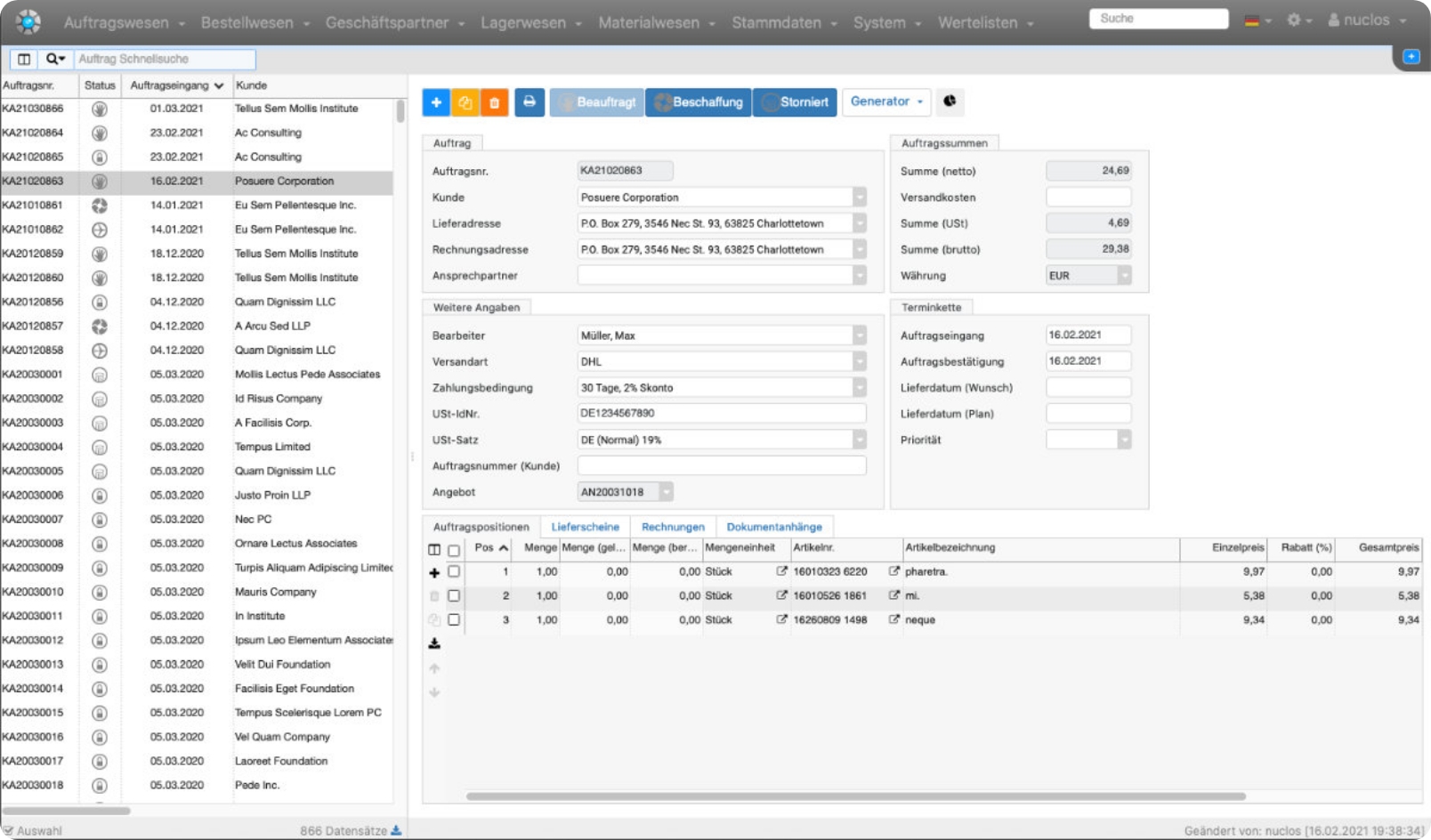Image resolution: width=1431 pixels, height=840 pixels.
Task: Add a new order with plus button
Action: click(436, 102)
